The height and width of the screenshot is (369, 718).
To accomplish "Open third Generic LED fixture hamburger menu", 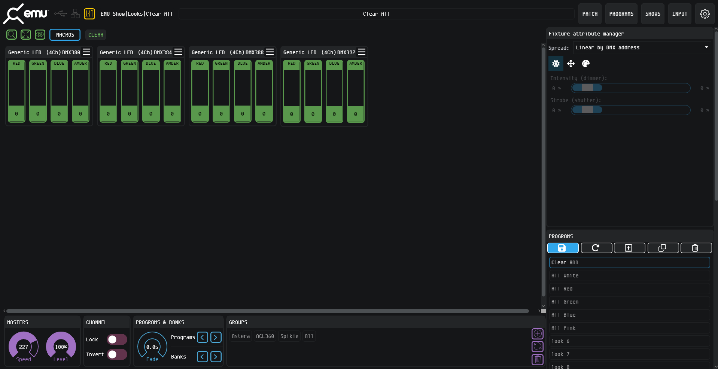I will [x=270, y=52].
